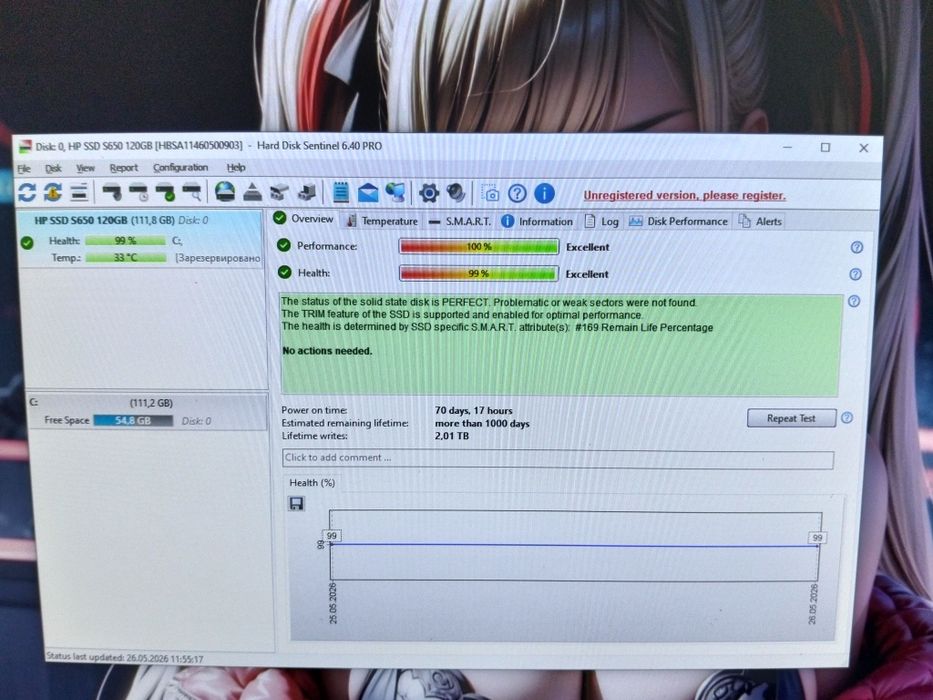Click '70 days, 17 hours' power on value
The image size is (933, 700).
pyautogui.click(x=474, y=411)
